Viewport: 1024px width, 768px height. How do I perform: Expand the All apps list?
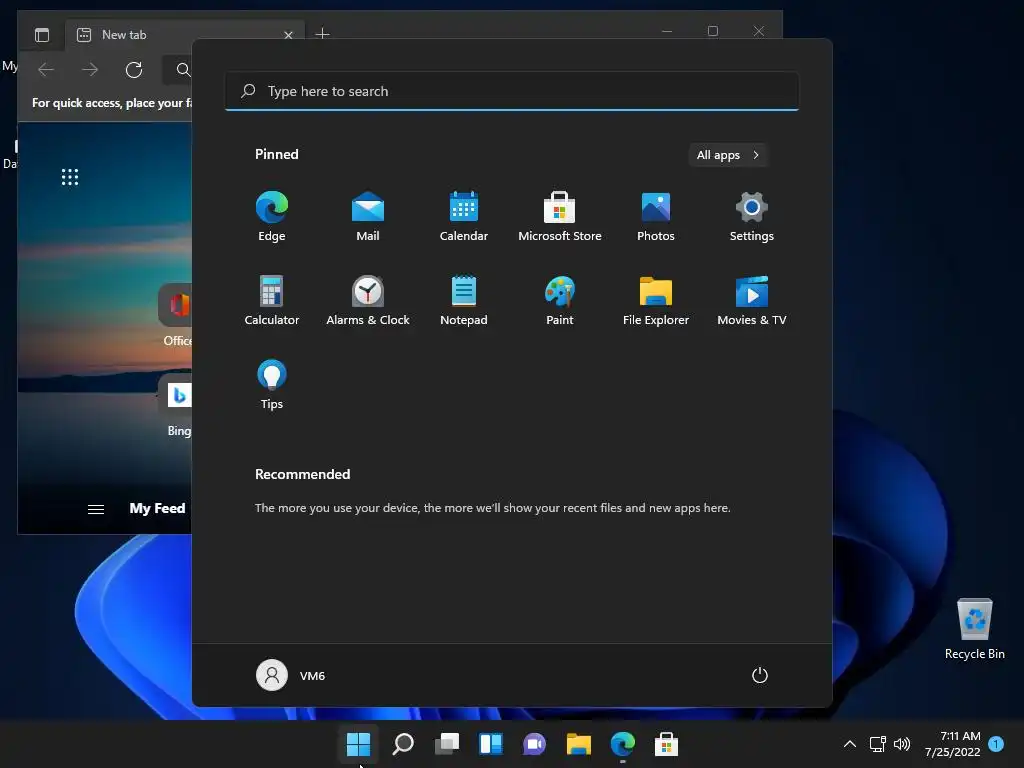728,155
